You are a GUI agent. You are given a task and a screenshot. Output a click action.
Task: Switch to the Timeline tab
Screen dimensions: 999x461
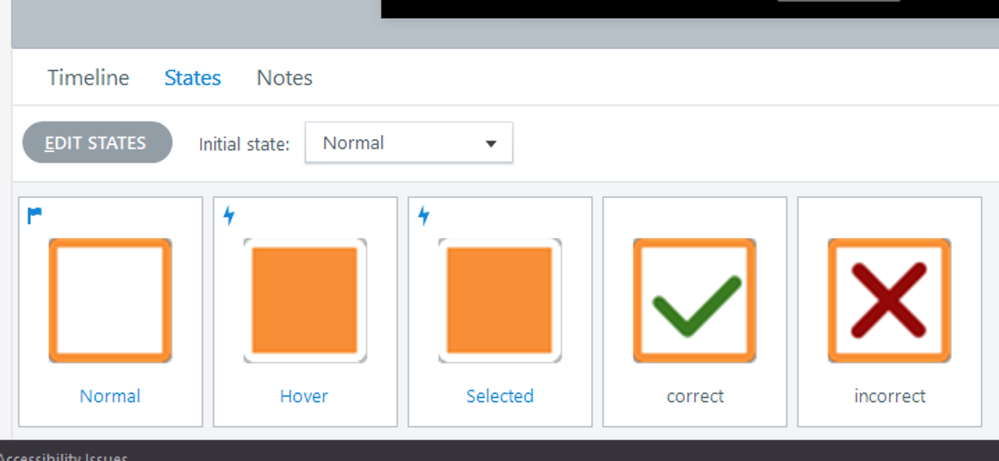click(x=88, y=78)
